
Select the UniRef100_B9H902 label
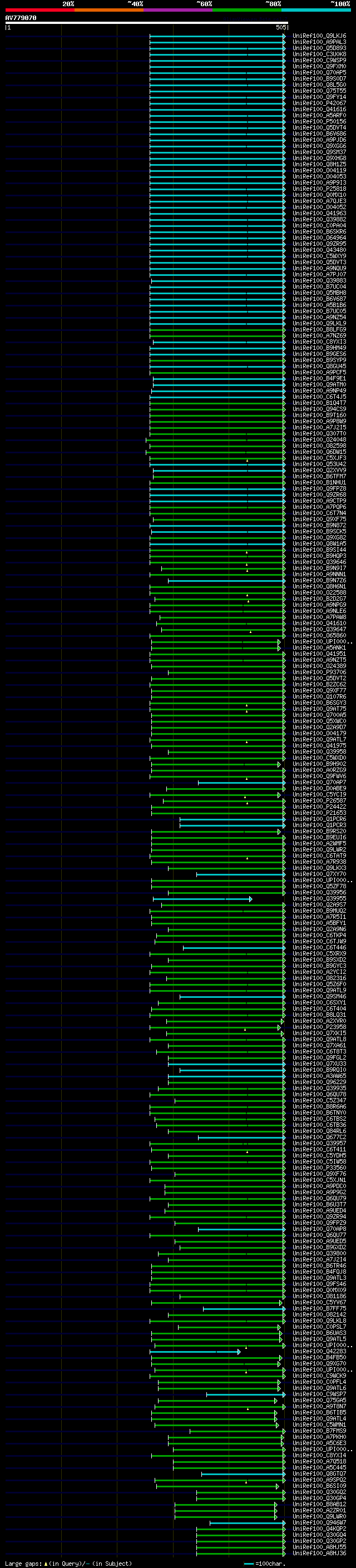[319, 764]
